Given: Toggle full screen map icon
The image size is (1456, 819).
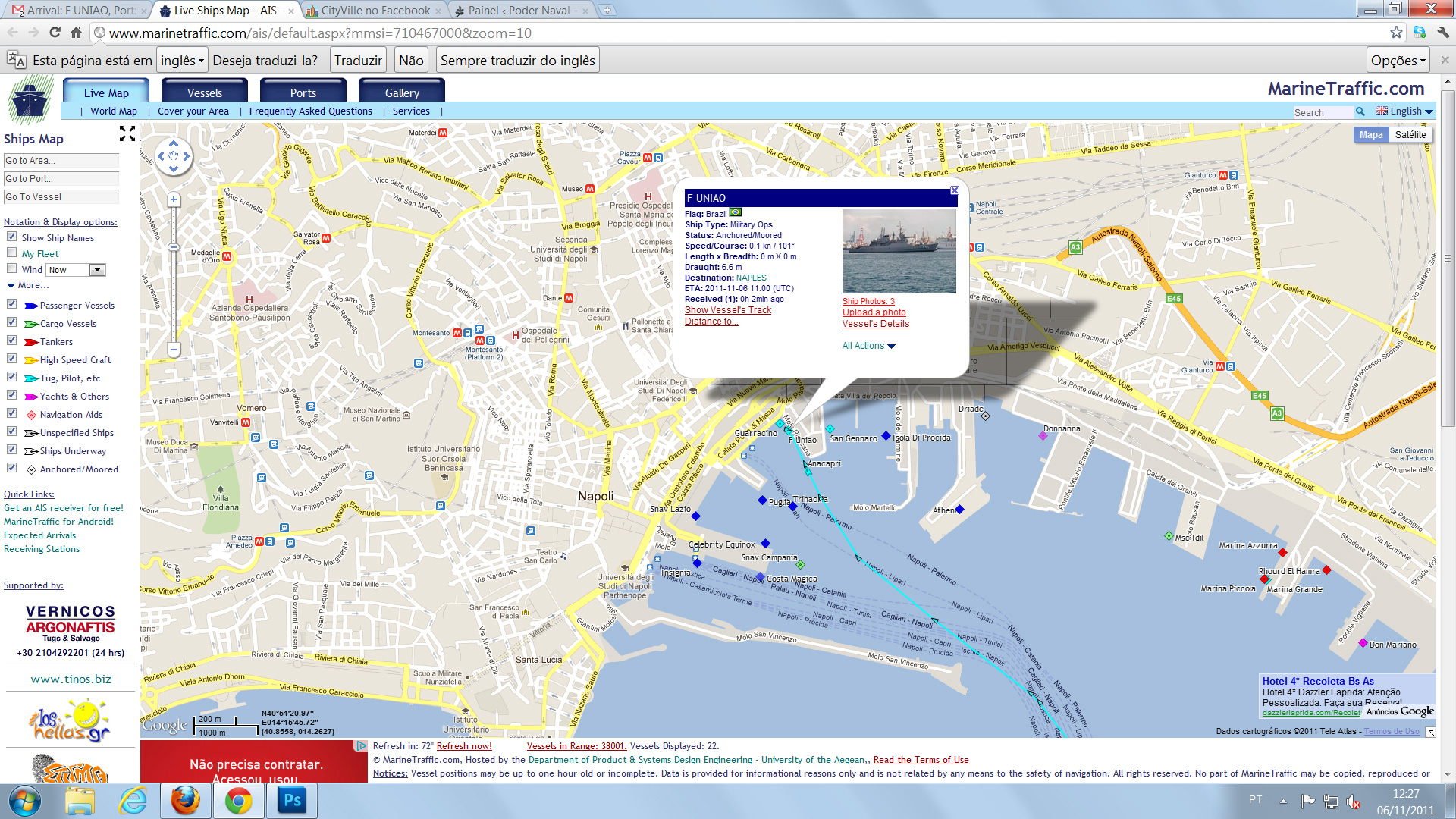Looking at the screenshot, I should 127,134.
